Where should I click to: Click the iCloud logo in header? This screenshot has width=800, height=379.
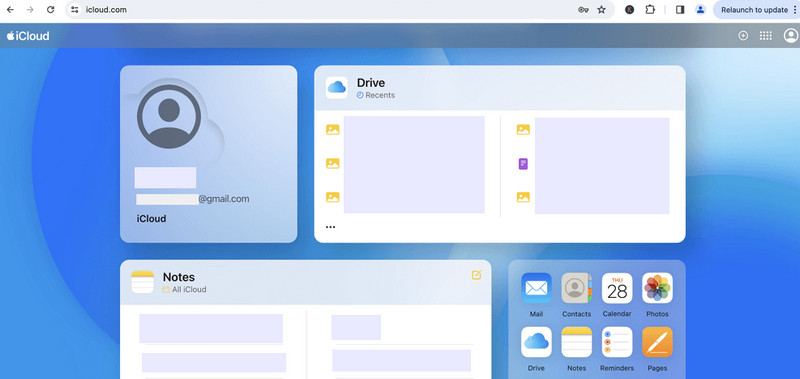pyautogui.click(x=28, y=36)
